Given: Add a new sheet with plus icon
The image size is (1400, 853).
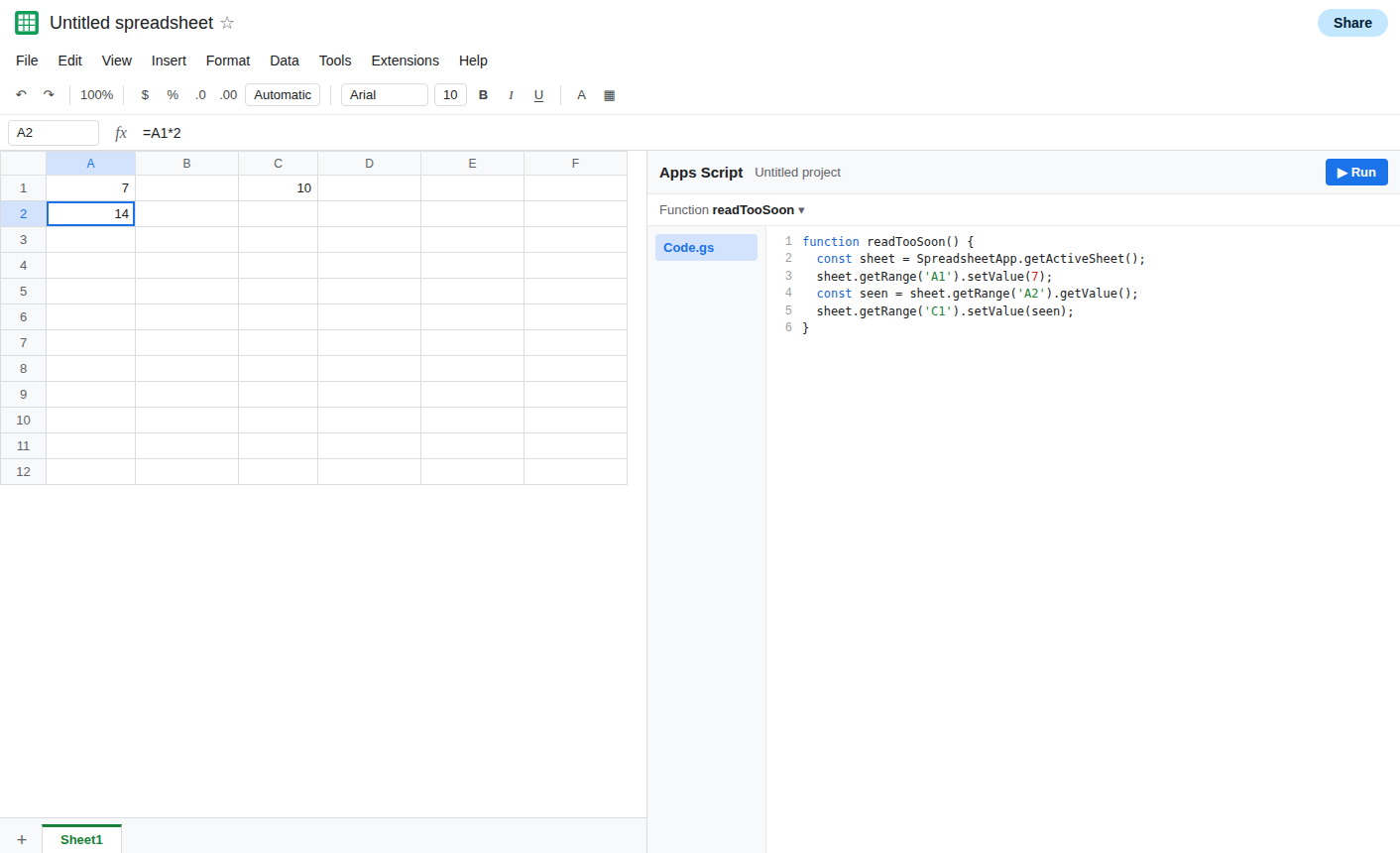Looking at the screenshot, I should pos(21,839).
